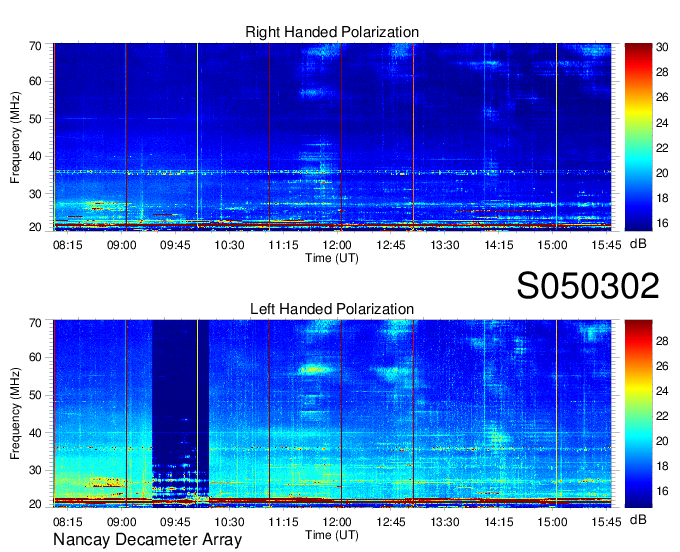The height and width of the screenshot is (552, 680).
Task: Click the '70' frequency tick on the top plot
Action: click(x=35, y=46)
